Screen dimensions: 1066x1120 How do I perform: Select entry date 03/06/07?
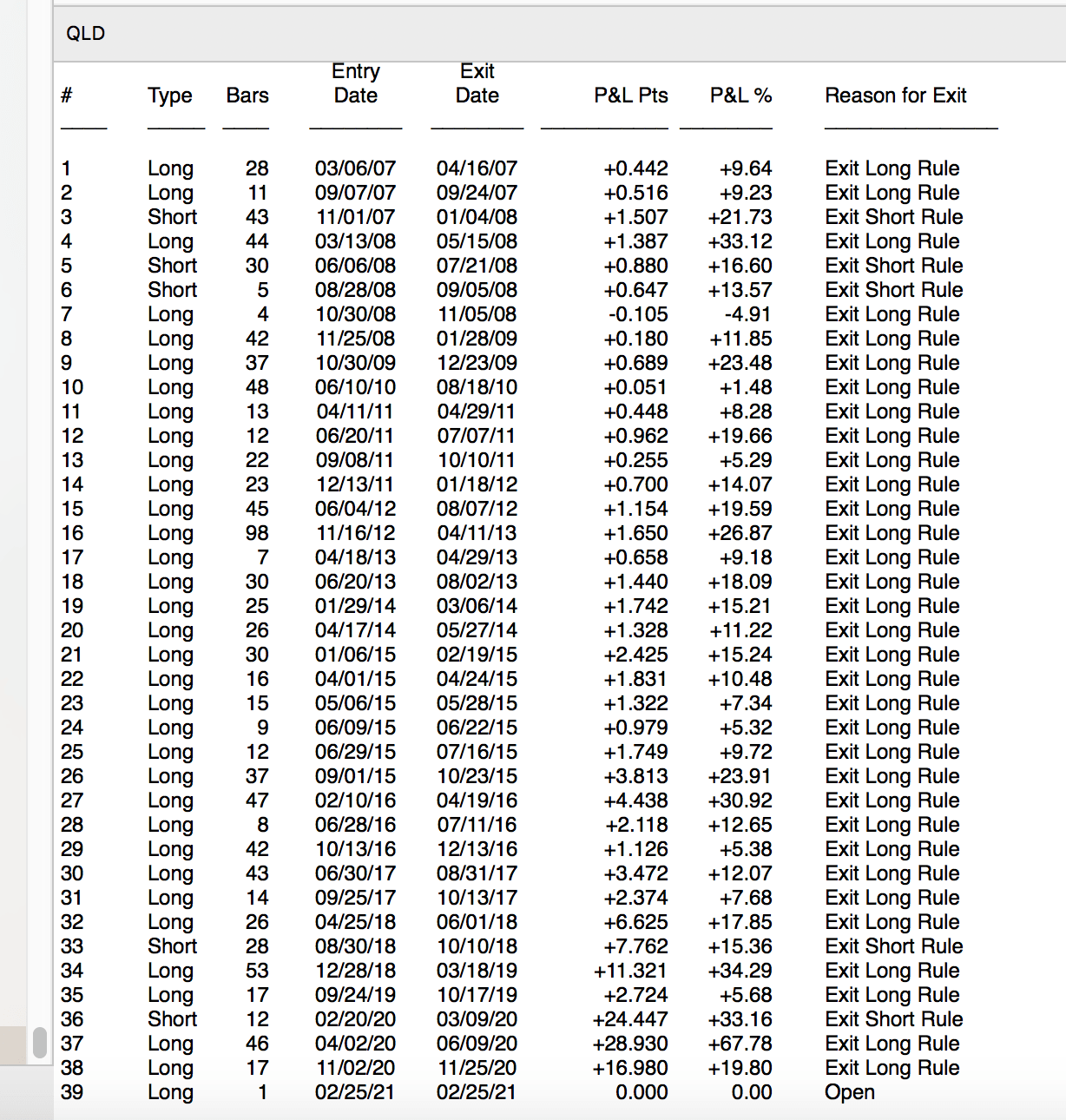[355, 168]
